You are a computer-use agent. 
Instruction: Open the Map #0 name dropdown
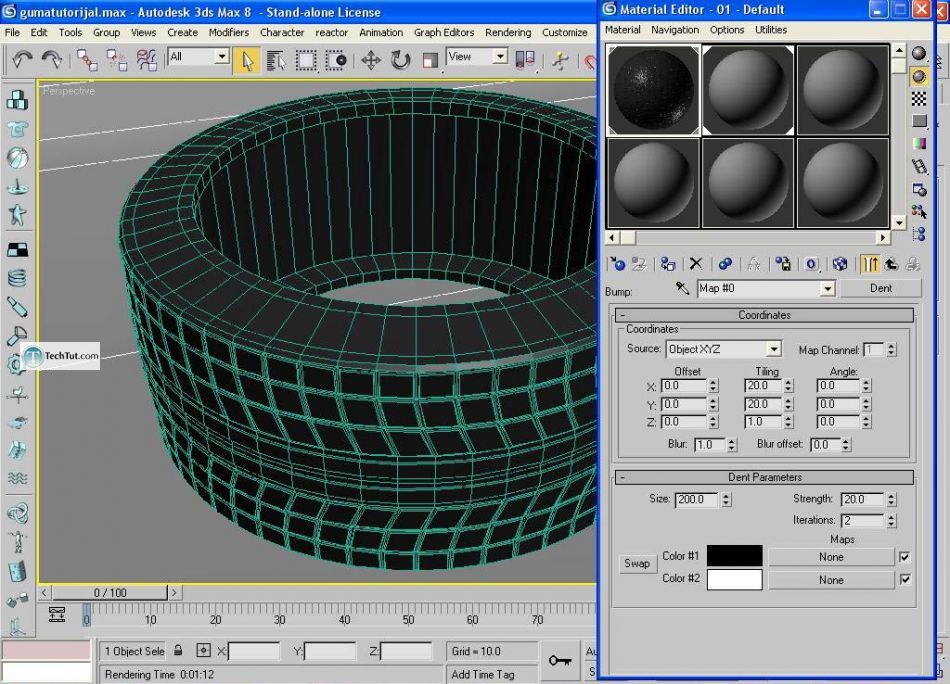tap(828, 289)
